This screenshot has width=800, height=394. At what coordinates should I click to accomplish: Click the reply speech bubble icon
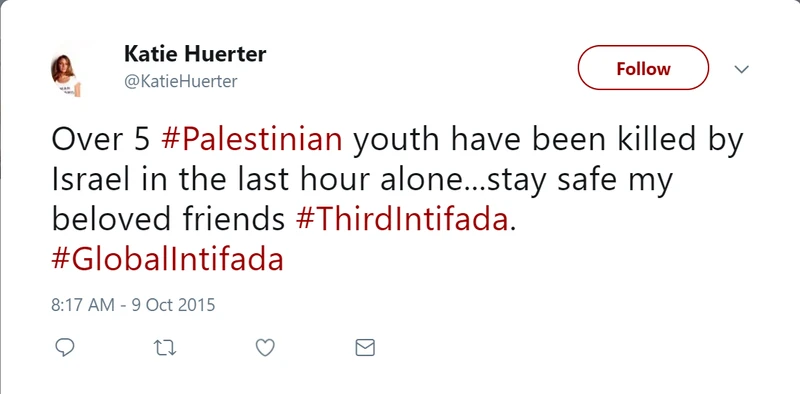pyautogui.click(x=65, y=348)
